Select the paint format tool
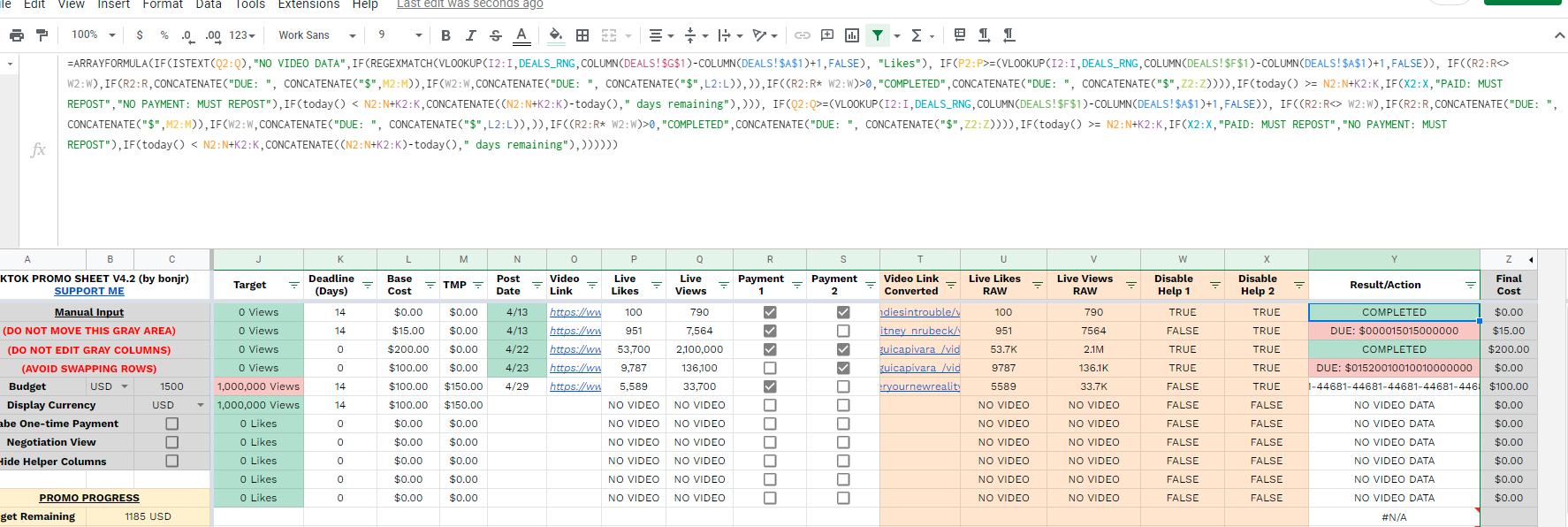 point(42,35)
